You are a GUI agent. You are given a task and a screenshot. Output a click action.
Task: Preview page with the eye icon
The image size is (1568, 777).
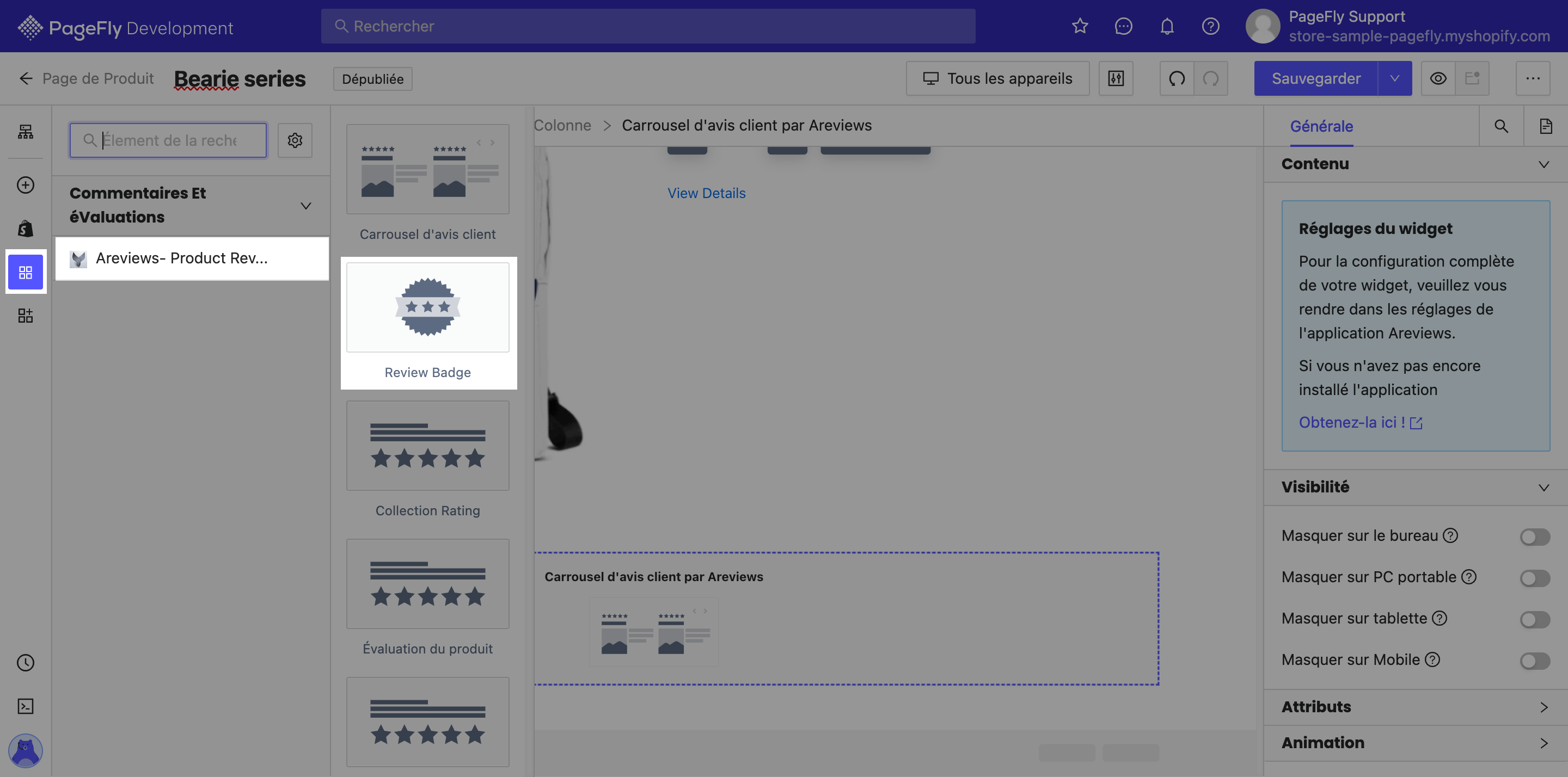click(1438, 78)
